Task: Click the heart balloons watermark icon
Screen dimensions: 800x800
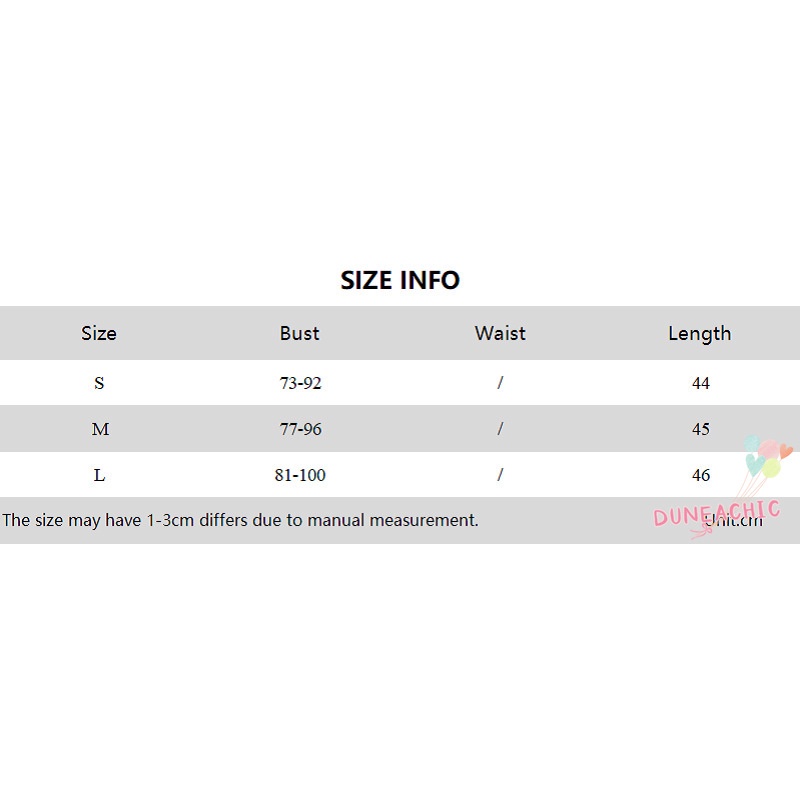Action: [x=767, y=458]
